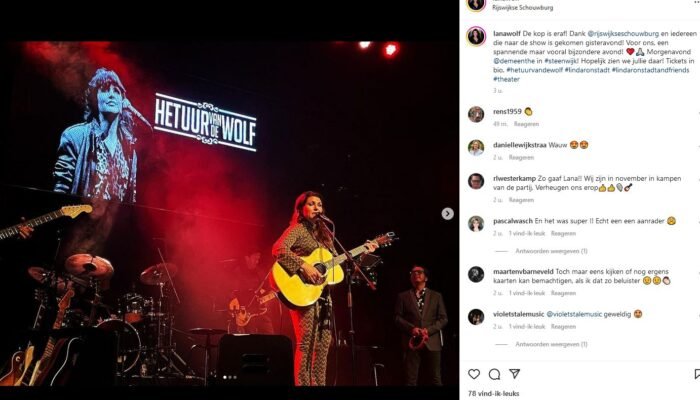Open the #hetuurvandewolf hashtag
The width and height of the screenshot is (700, 400).
[x=534, y=70]
